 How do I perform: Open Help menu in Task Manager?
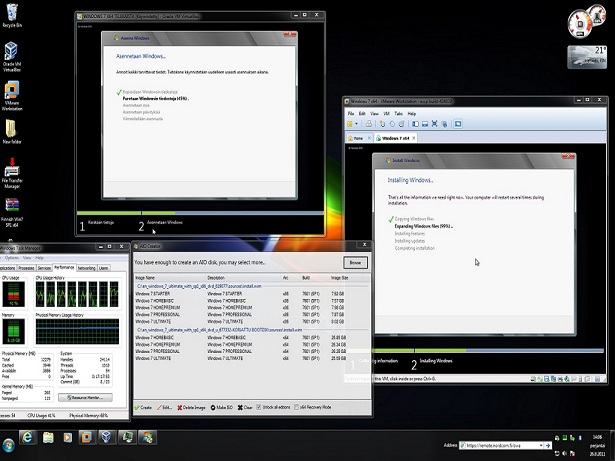39,258
